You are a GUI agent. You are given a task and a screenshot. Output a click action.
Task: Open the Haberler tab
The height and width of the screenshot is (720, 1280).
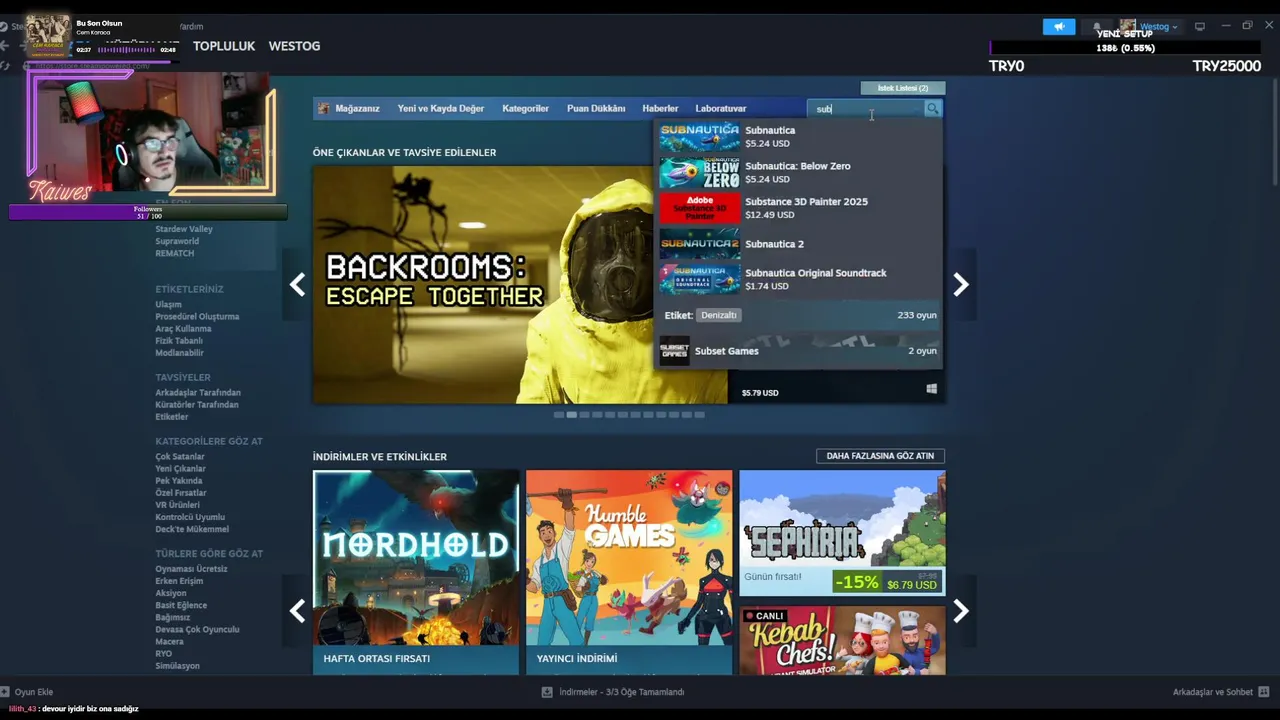tap(660, 108)
